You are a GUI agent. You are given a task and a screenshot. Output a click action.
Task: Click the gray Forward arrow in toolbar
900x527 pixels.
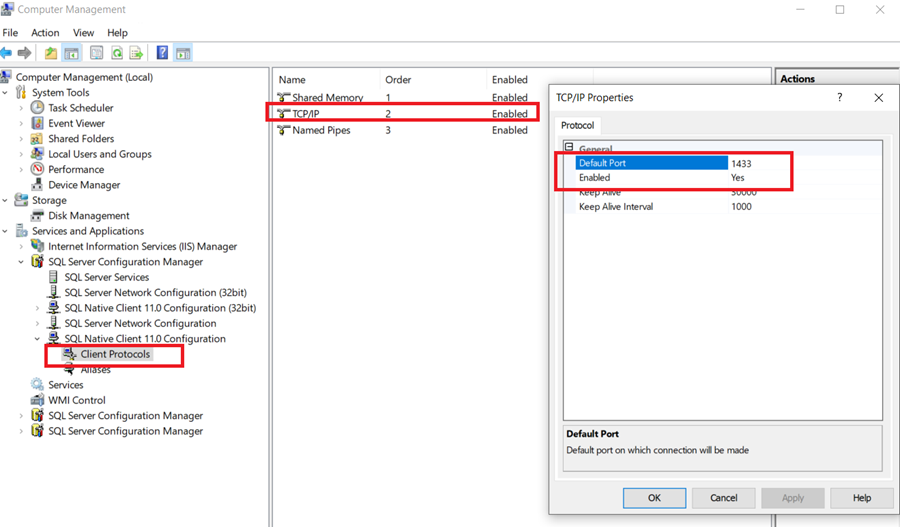[x=24, y=53]
